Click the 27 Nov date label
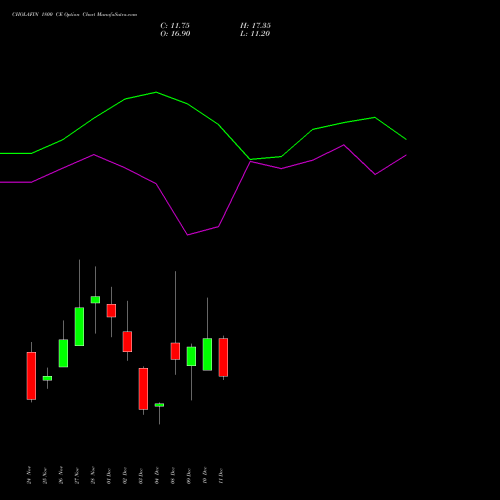Screen dimensions: 500x500 click(x=77, y=475)
